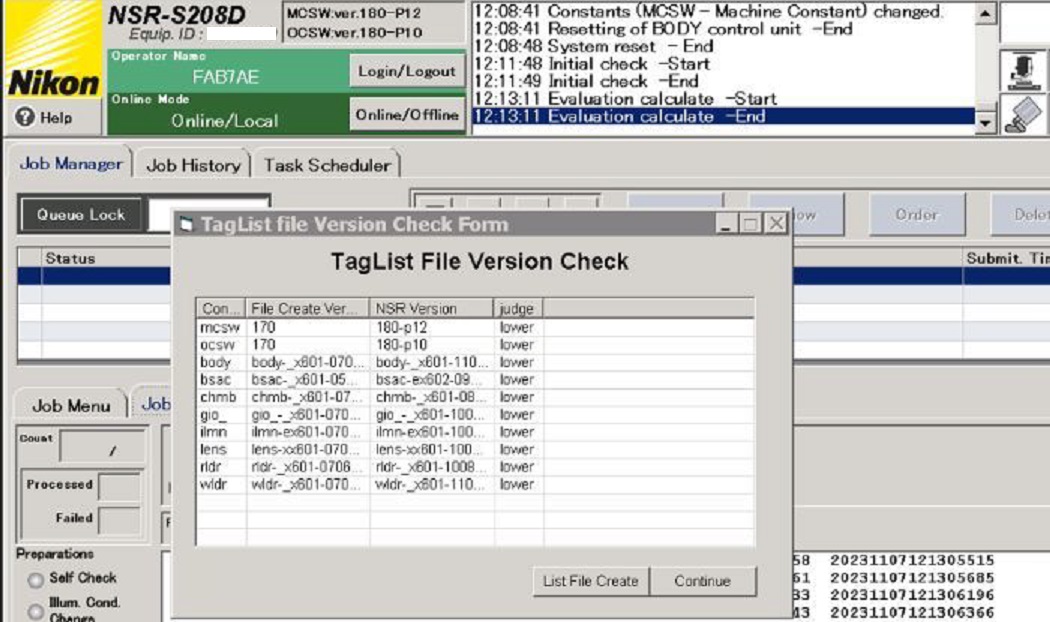Click the operator workstation icon beside the log

point(1023,71)
